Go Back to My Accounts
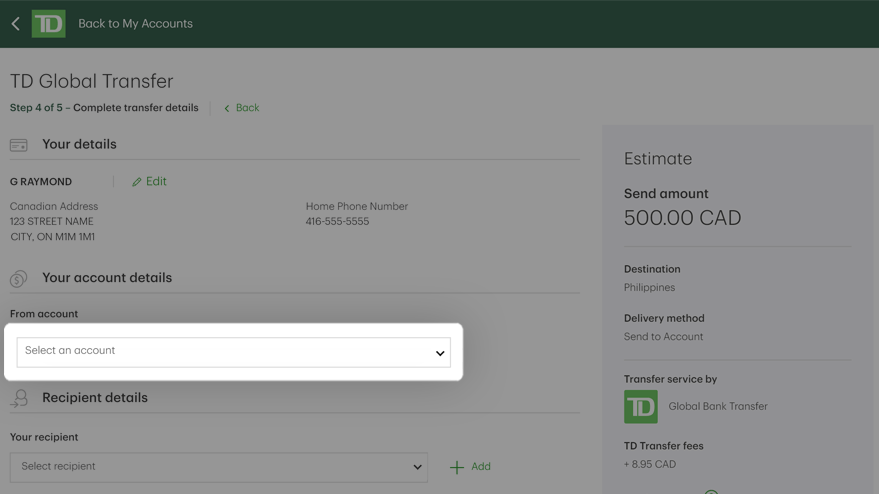Image resolution: width=879 pixels, height=494 pixels. (x=135, y=24)
